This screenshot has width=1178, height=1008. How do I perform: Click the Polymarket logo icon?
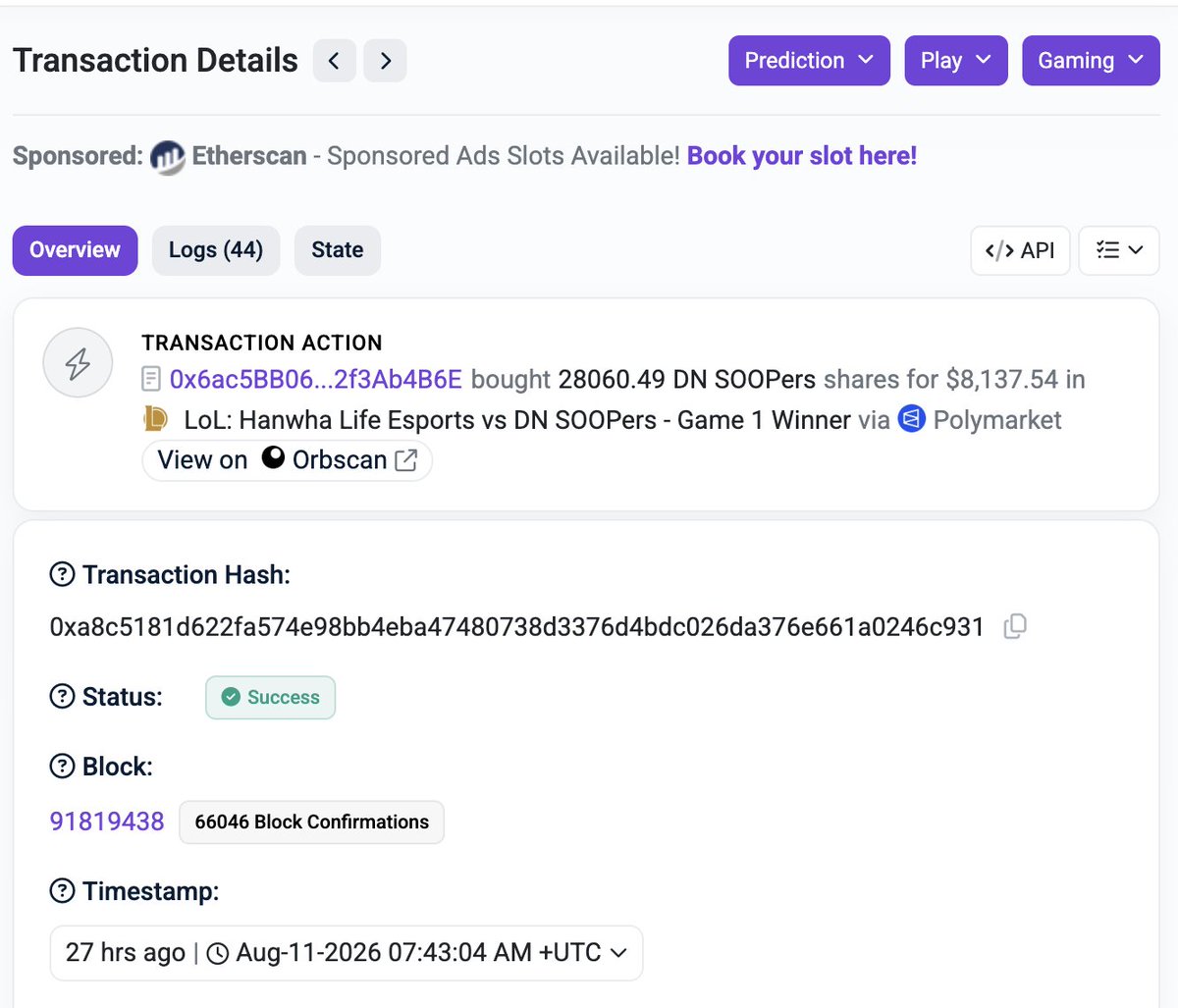coord(912,420)
